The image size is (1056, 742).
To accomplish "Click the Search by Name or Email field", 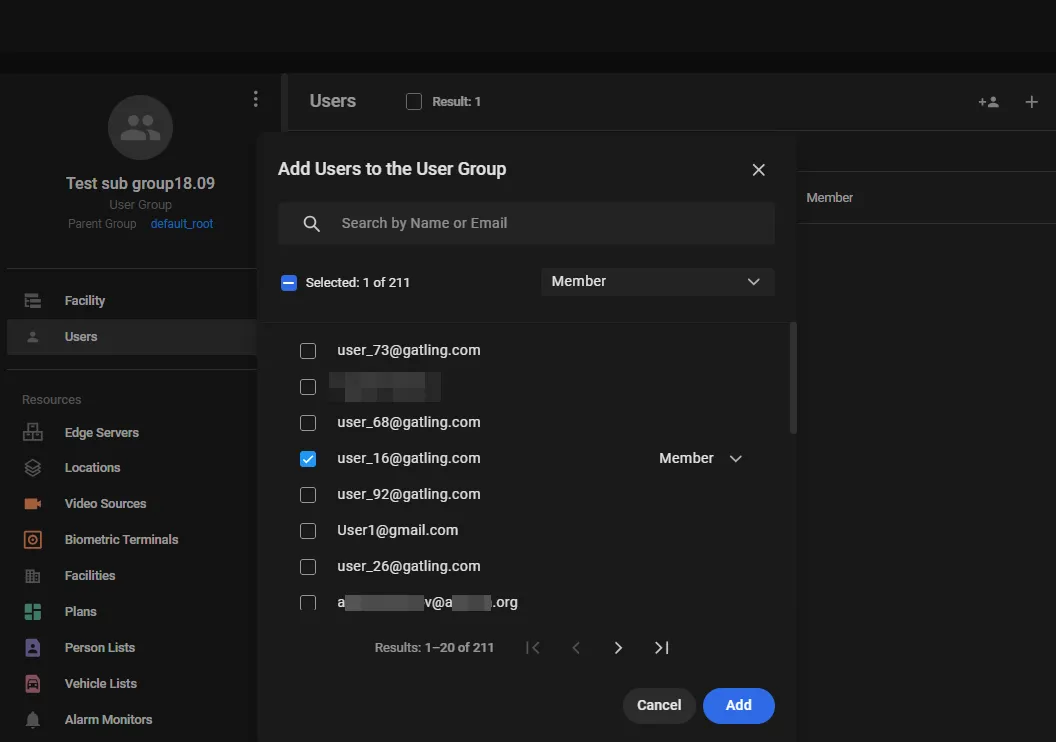I will point(526,224).
